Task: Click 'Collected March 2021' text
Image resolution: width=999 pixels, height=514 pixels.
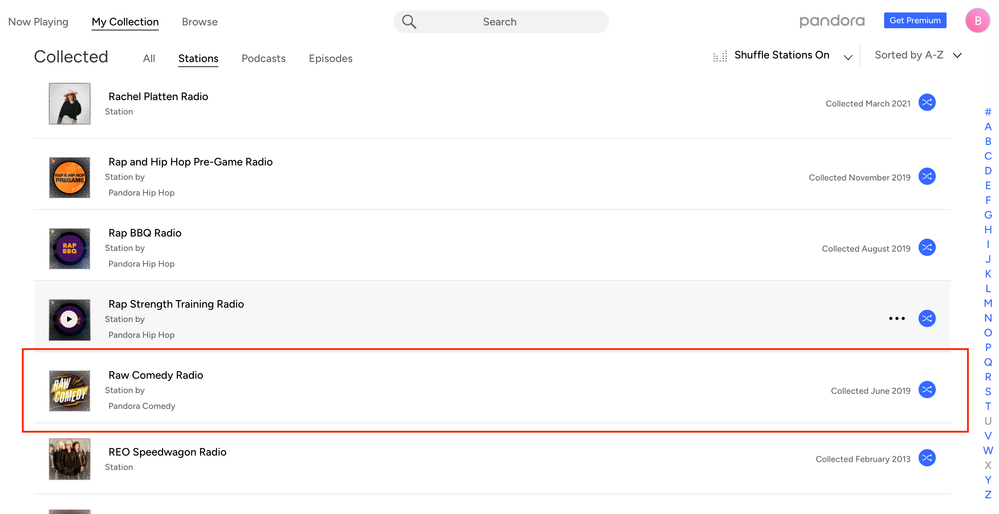Action: click(x=868, y=104)
